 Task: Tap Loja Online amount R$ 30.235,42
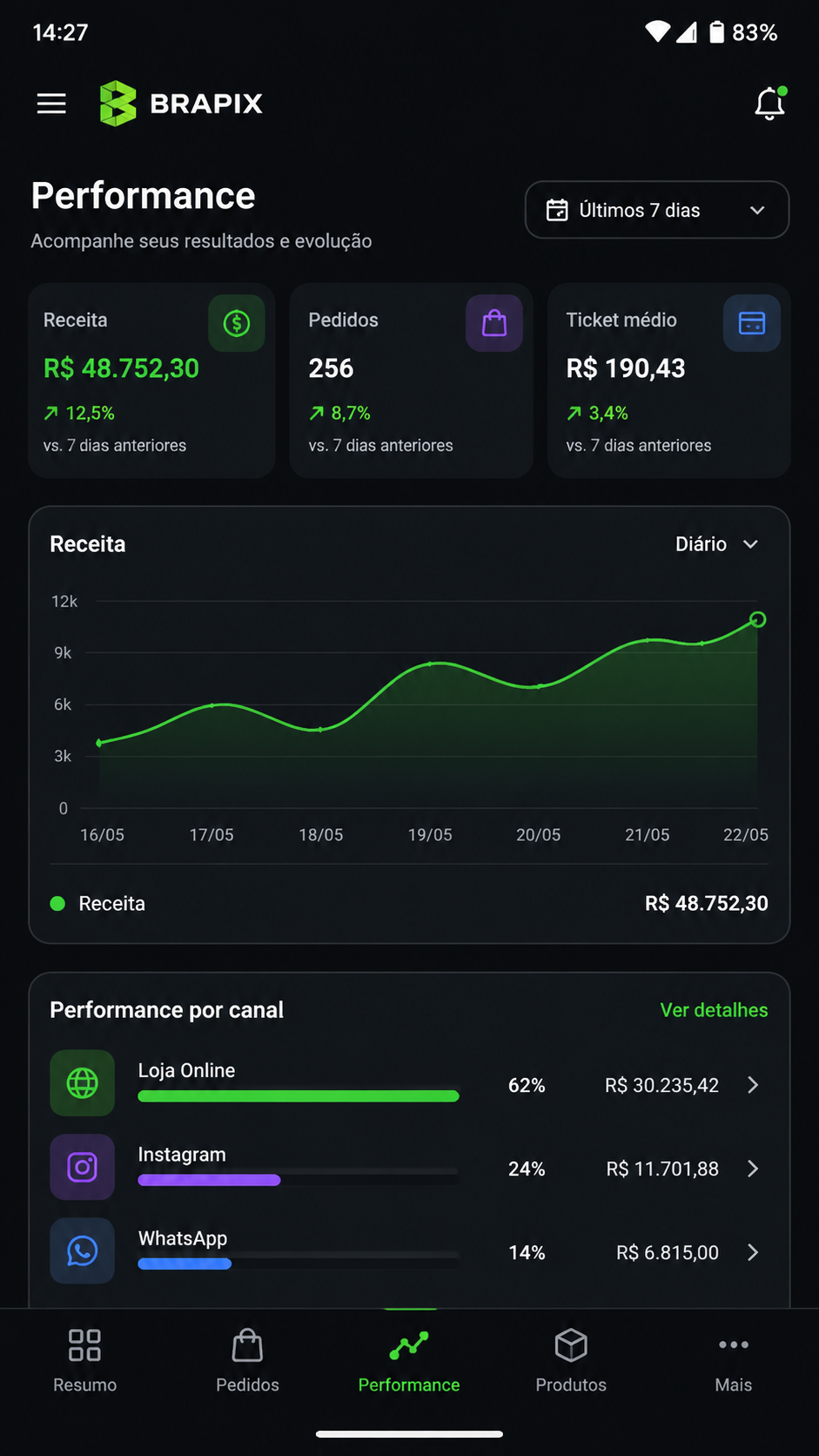click(x=662, y=1085)
